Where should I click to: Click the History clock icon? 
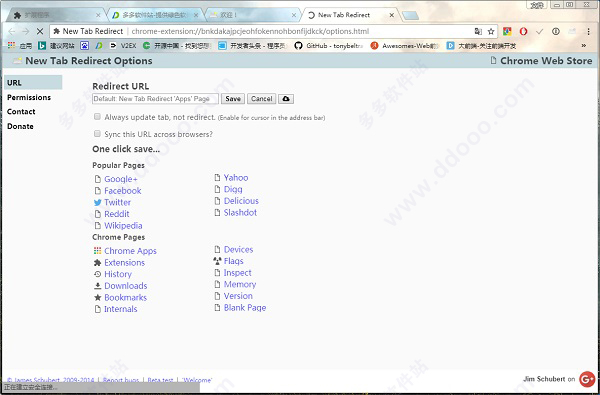click(x=98, y=274)
